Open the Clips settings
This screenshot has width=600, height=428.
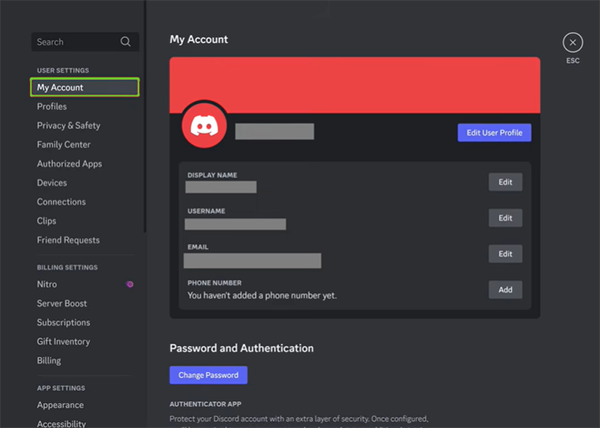point(46,221)
